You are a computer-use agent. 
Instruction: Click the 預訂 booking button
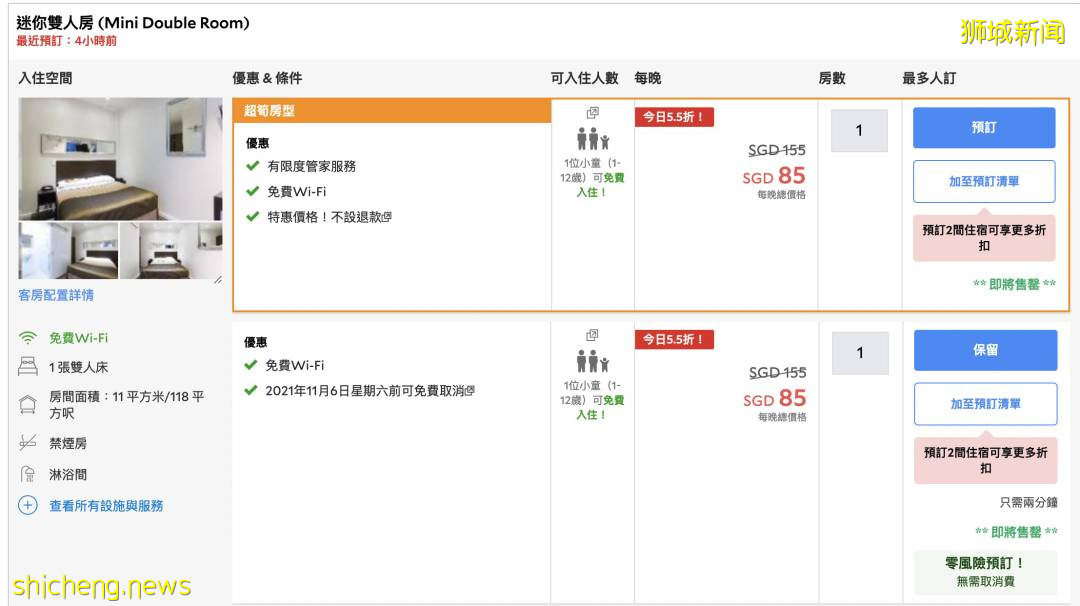point(983,128)
